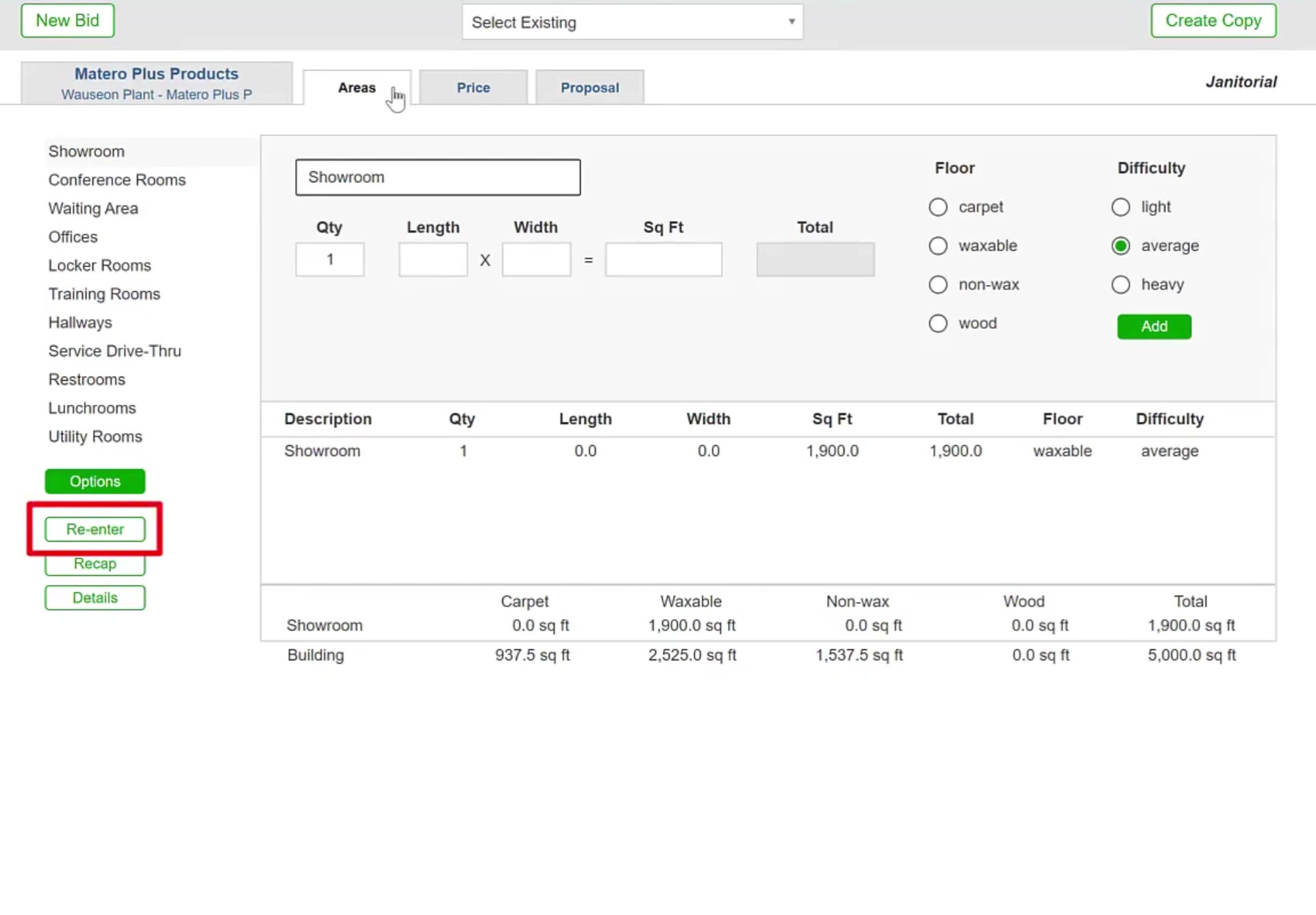Click the Details button
The width and height of the screenshot is (1316, 915).
pyautogui.click(x=95, y=598)
